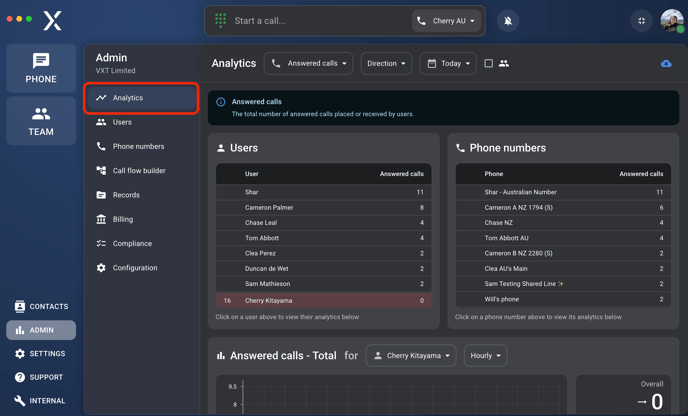Viewport: 688px width, 416px height.
Task: Open the user profile avatar
Action: click(672, 21)
